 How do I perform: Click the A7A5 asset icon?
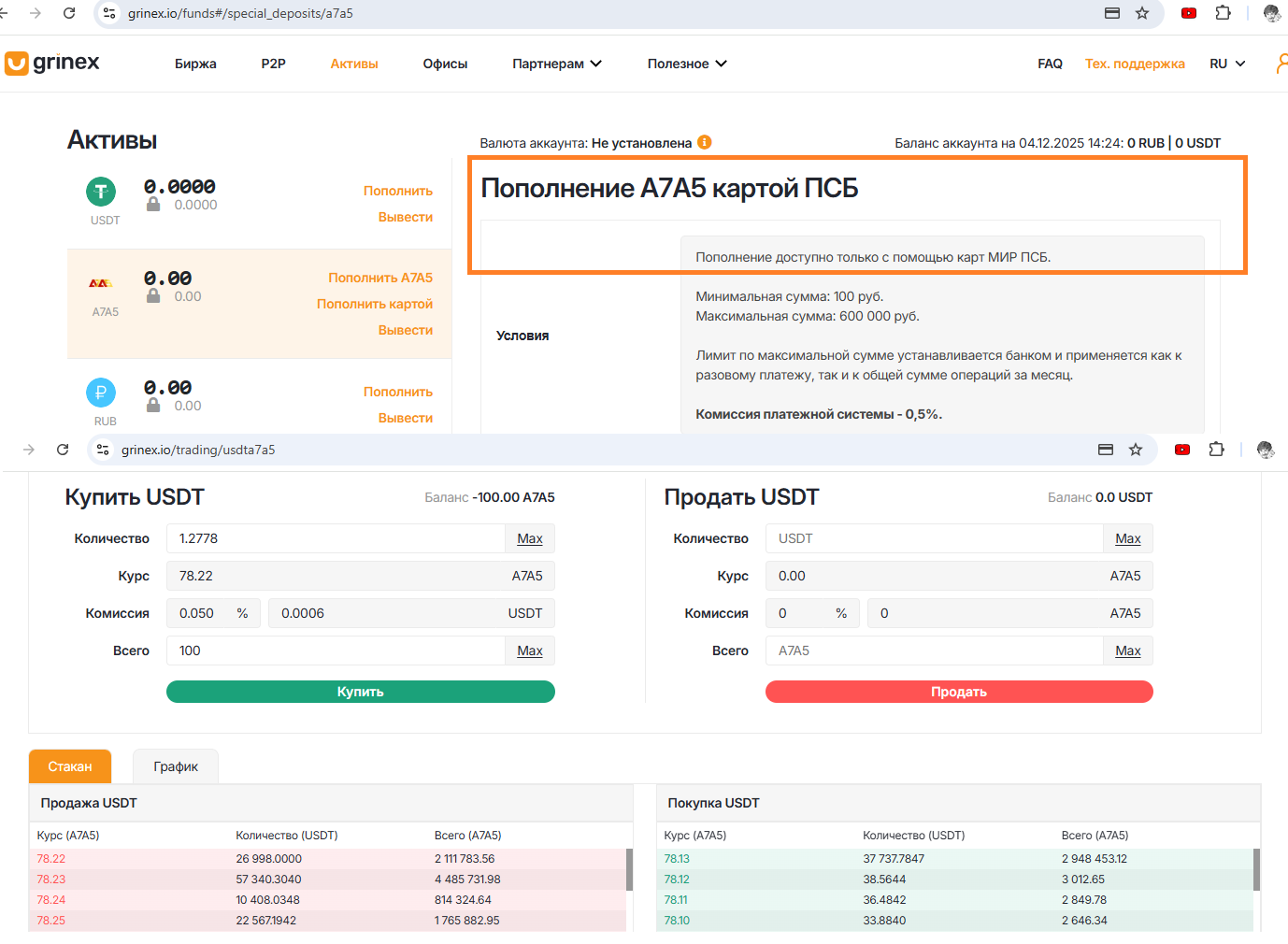pos(101,283)
